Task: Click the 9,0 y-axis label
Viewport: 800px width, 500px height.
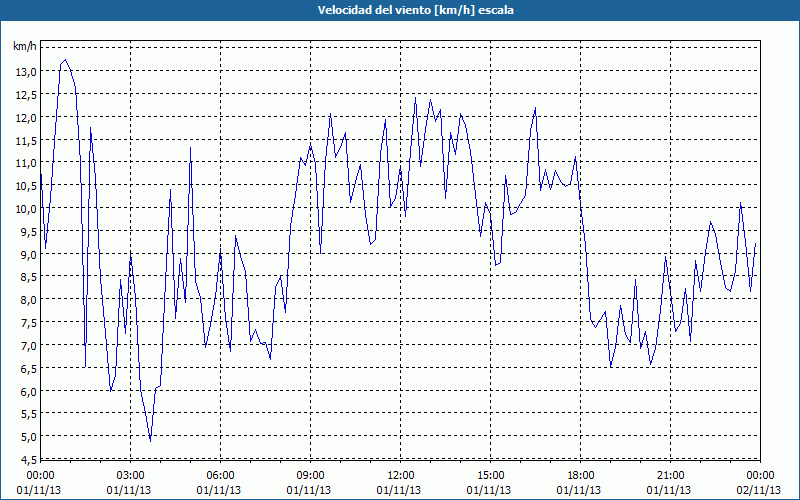Action: (29, 254)
